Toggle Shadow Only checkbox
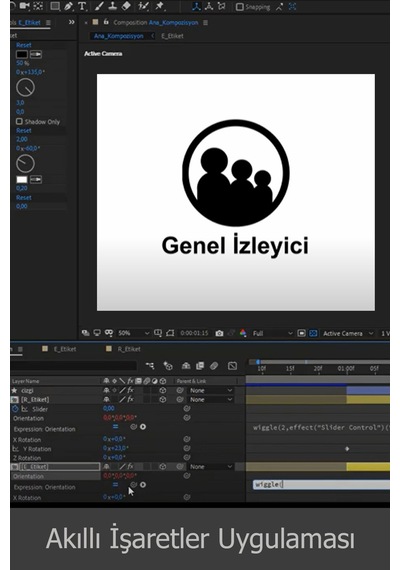This screenshot has height=570, width=400. point(19,121)
